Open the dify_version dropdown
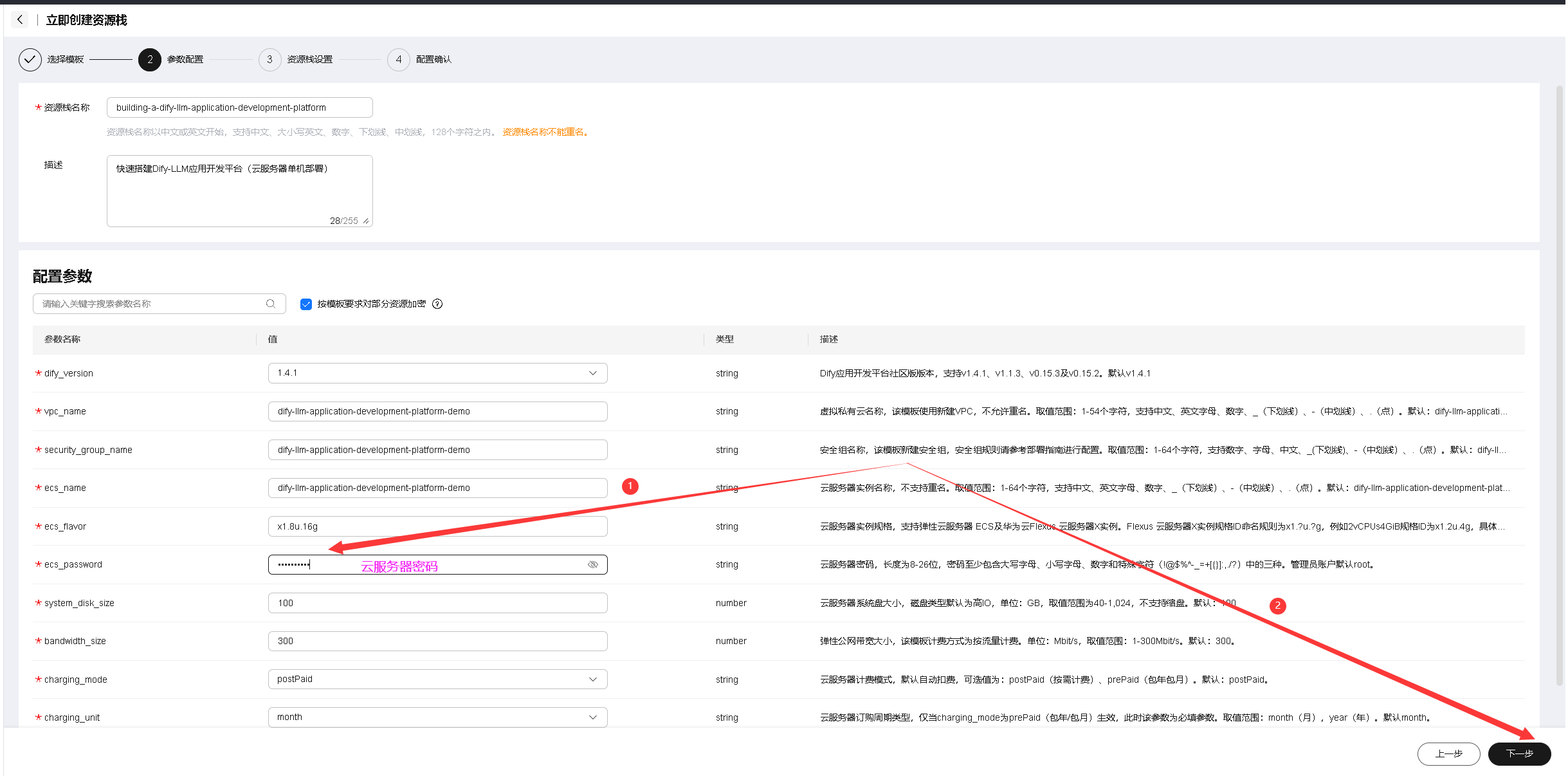Screen dimensions: 1568x776 click(x=437, y=373)
